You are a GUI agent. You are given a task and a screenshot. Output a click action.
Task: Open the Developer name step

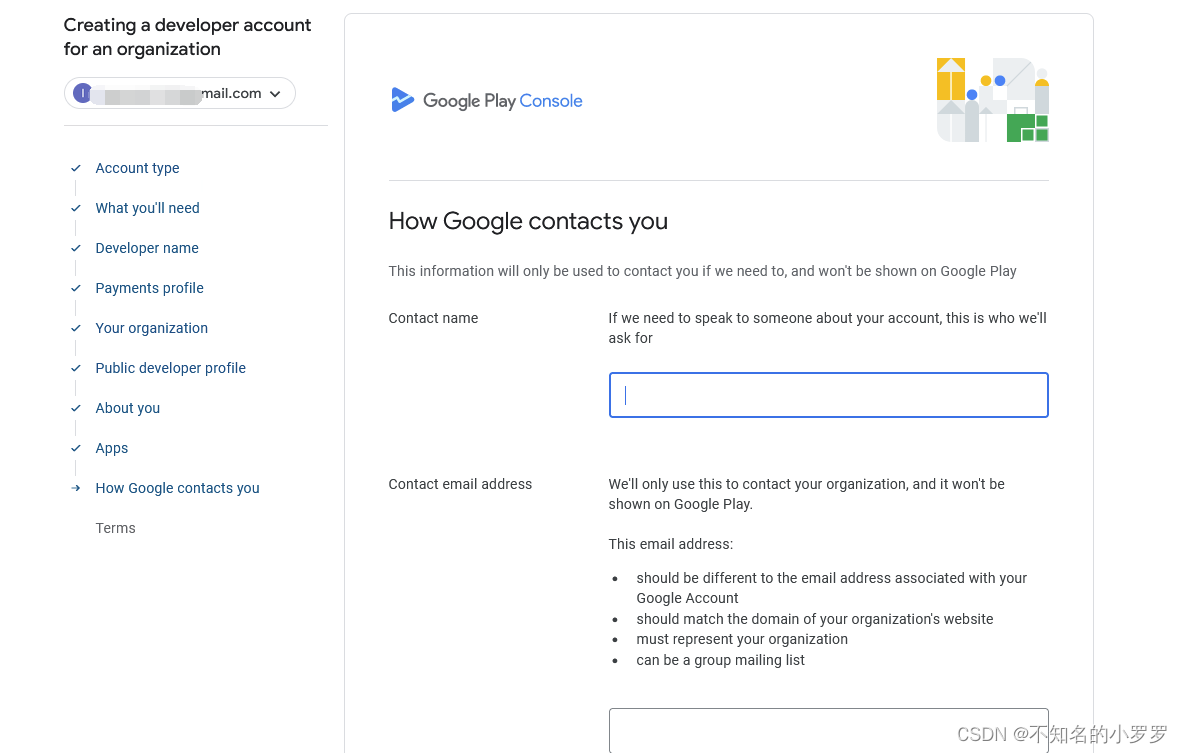[x=147, y=248]
